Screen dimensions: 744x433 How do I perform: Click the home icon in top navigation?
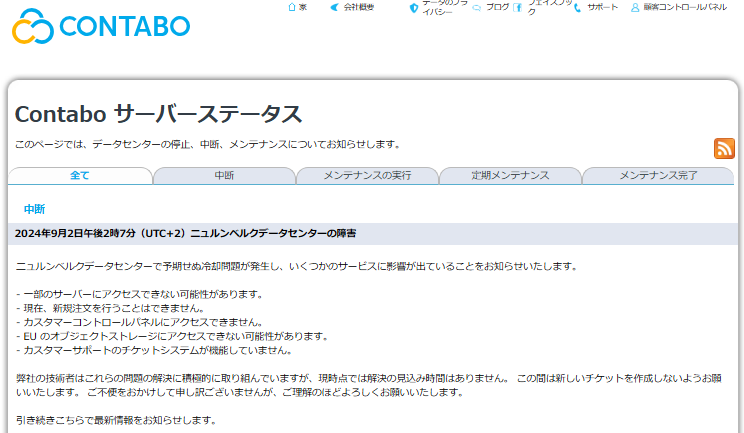click(x=292, y=7)
